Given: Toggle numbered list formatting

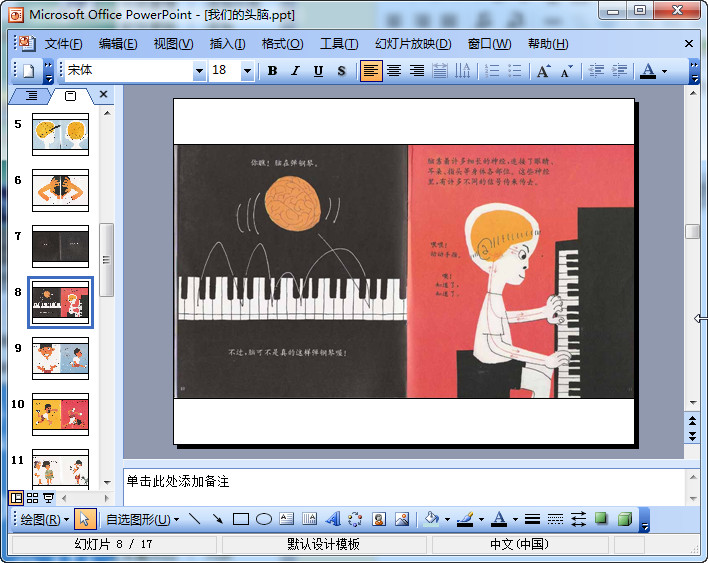Looking at the screenshot, I should 491,71.
